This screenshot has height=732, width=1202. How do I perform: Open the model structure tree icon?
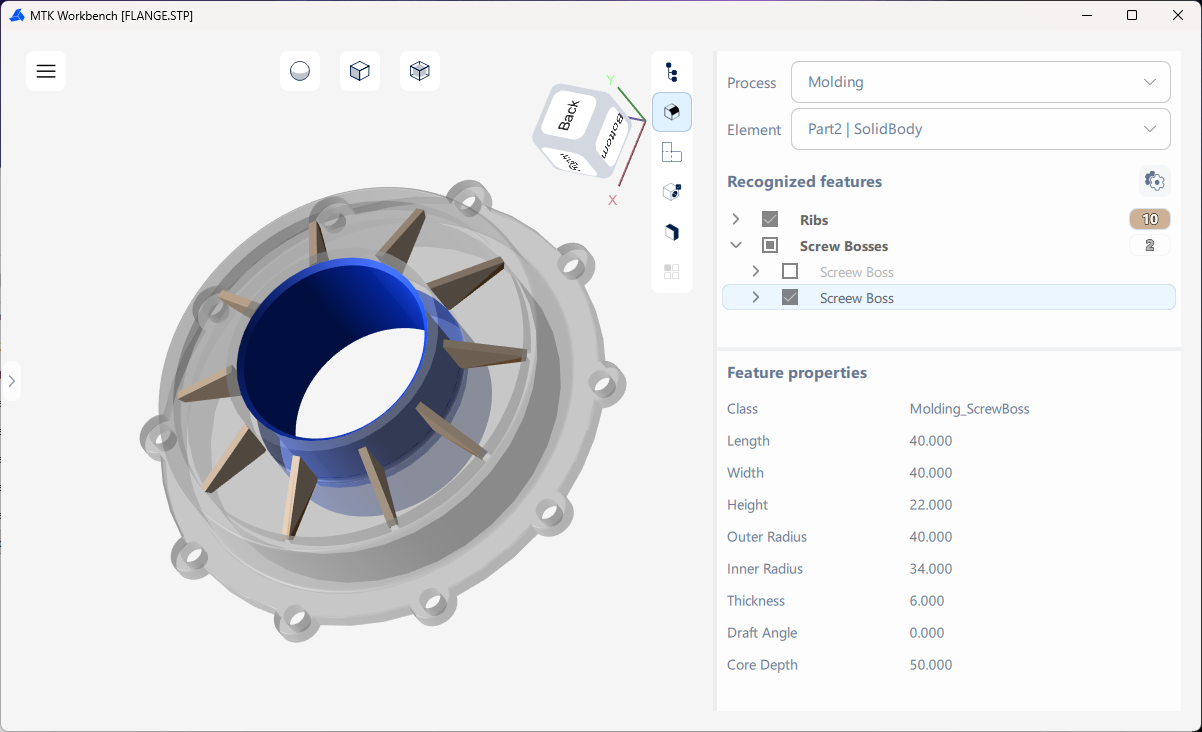coord(672,72)
